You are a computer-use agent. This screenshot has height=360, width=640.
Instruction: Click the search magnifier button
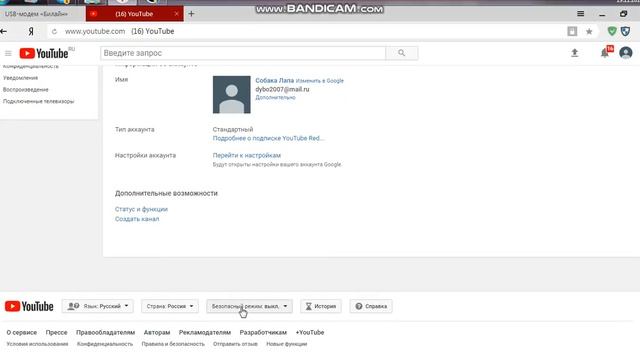click(x=402, y=53)
